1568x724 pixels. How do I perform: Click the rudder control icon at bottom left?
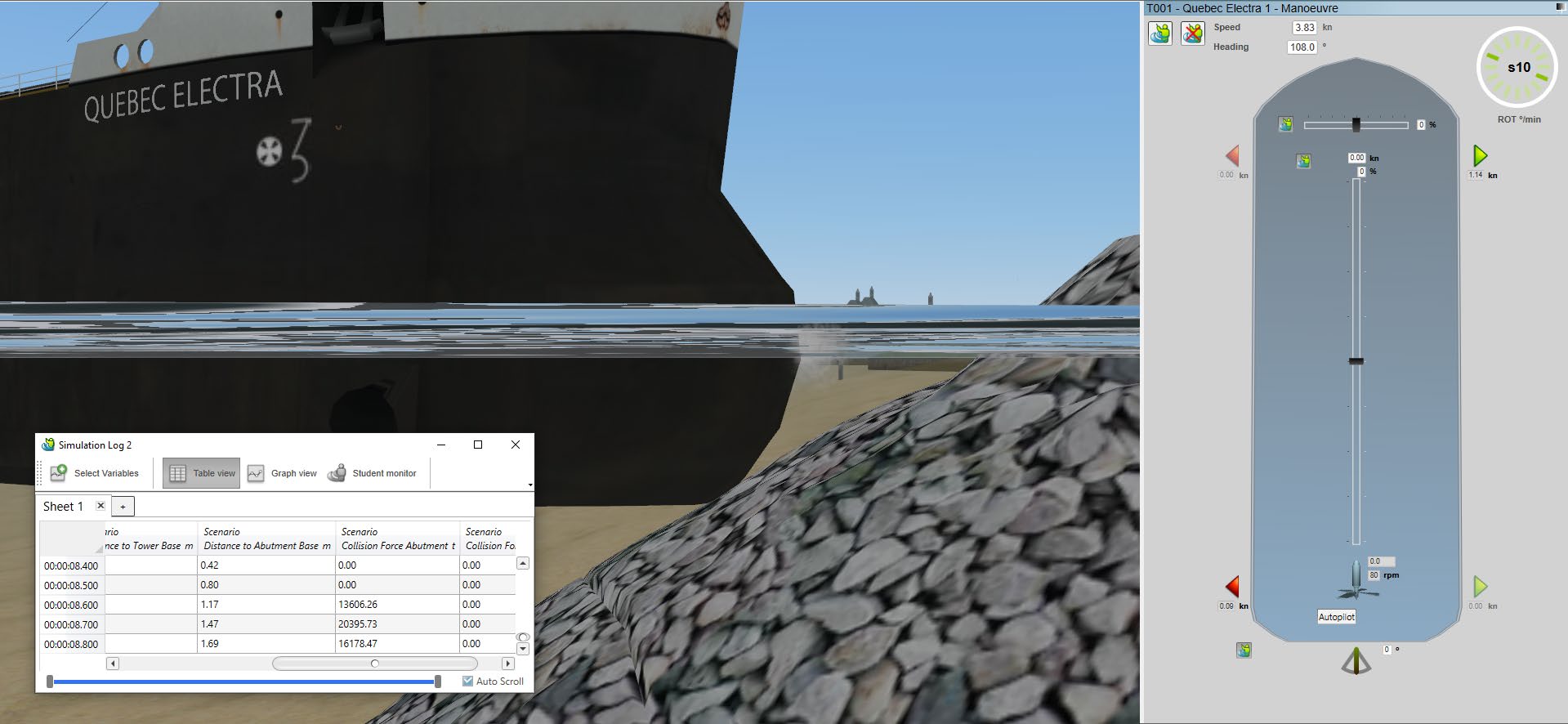click(x=1244, y=650)
